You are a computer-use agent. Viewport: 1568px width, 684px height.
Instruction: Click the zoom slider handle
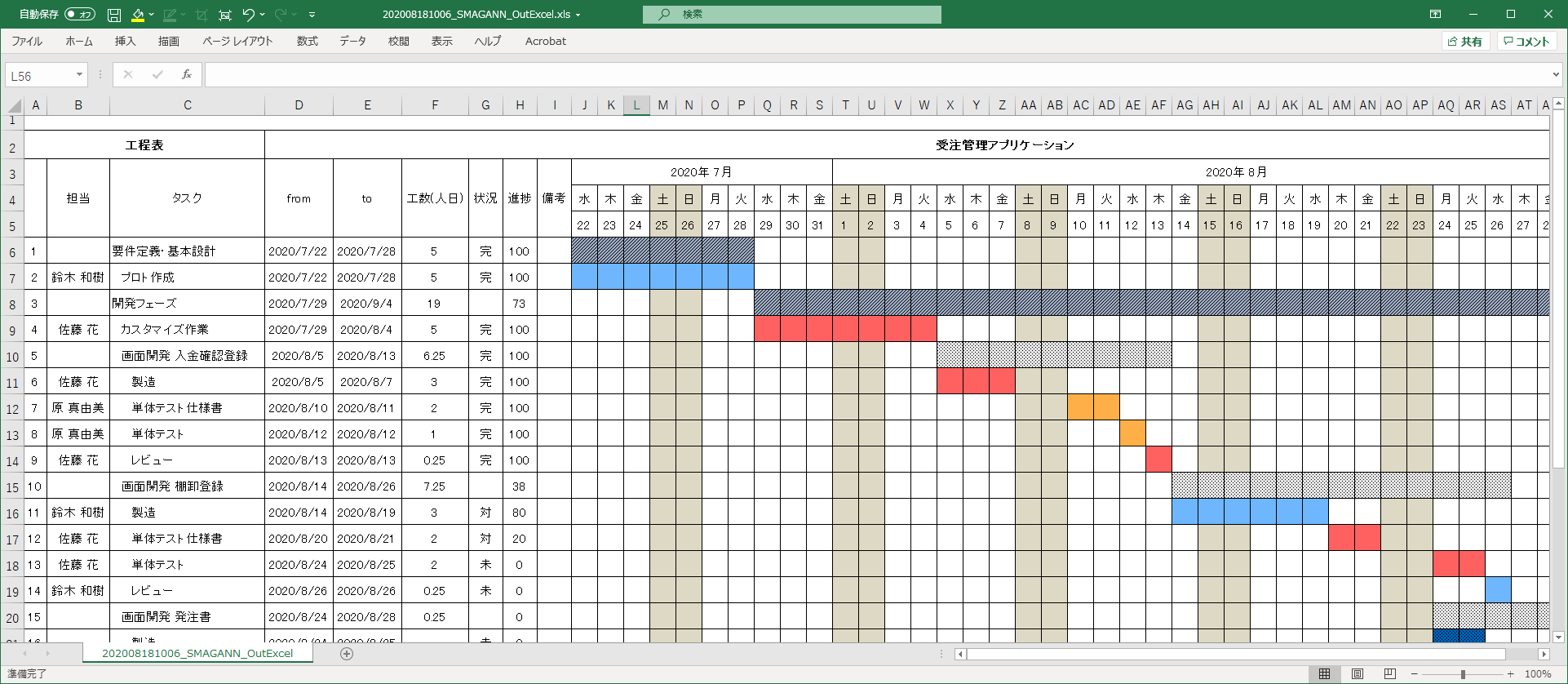point(1463,674)
